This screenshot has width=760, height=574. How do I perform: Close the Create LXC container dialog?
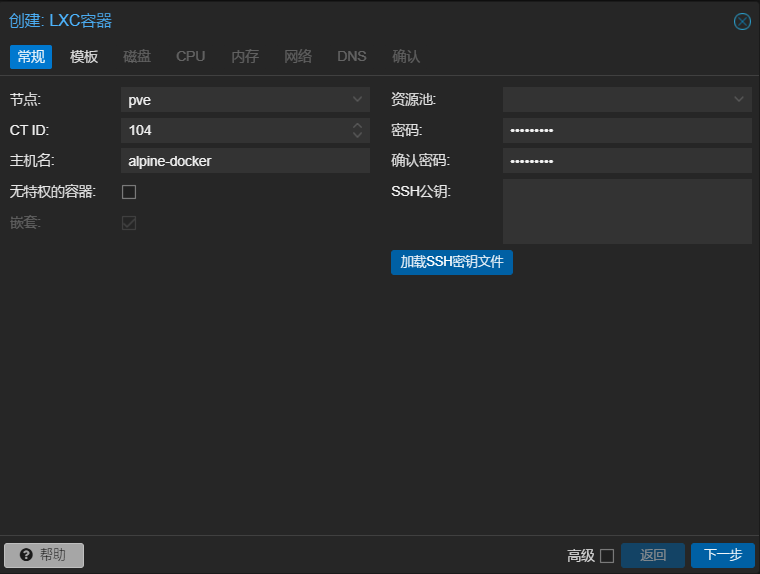coord(742,21)
